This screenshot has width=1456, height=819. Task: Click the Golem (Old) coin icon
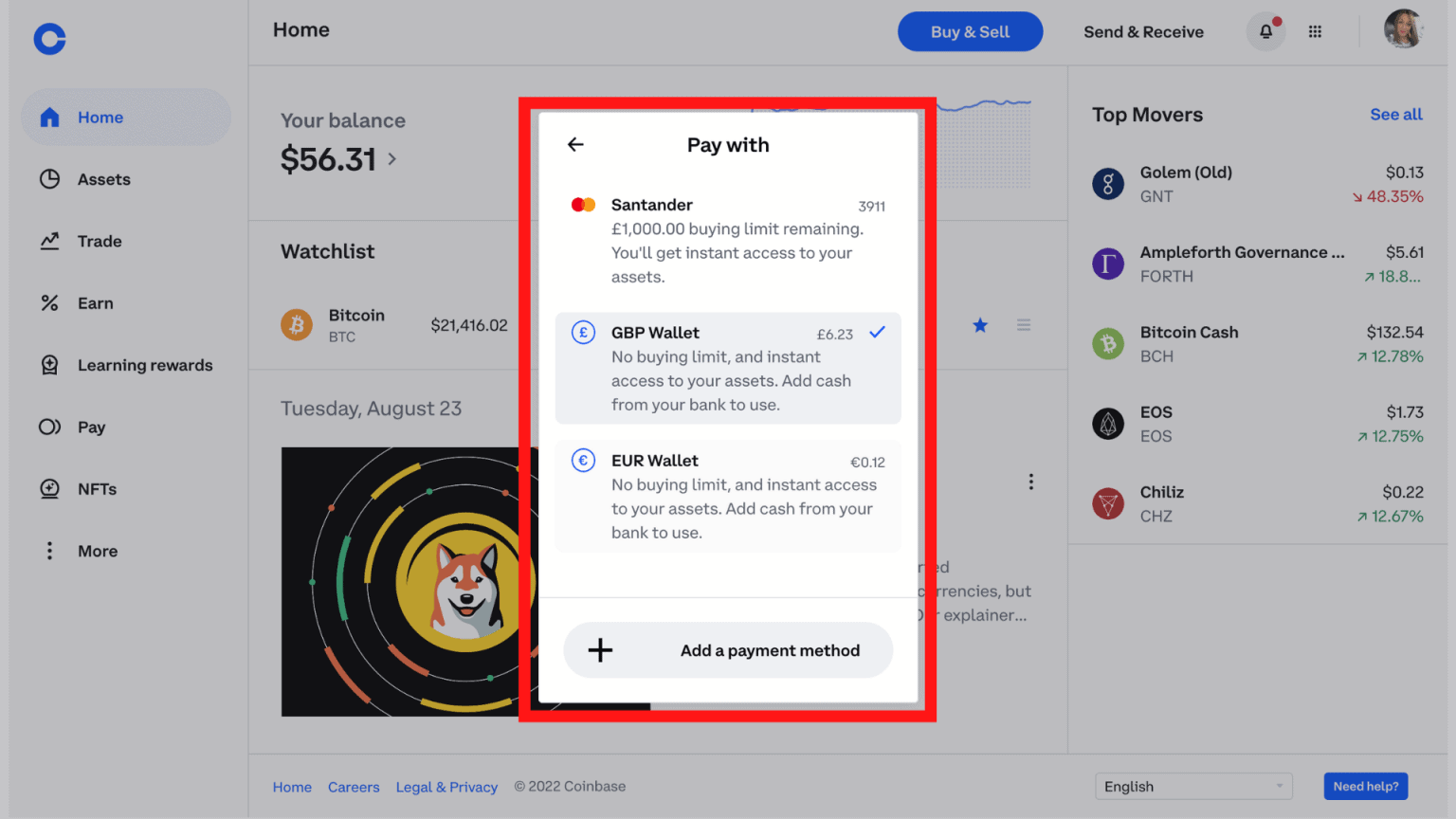coord(1108,183)
